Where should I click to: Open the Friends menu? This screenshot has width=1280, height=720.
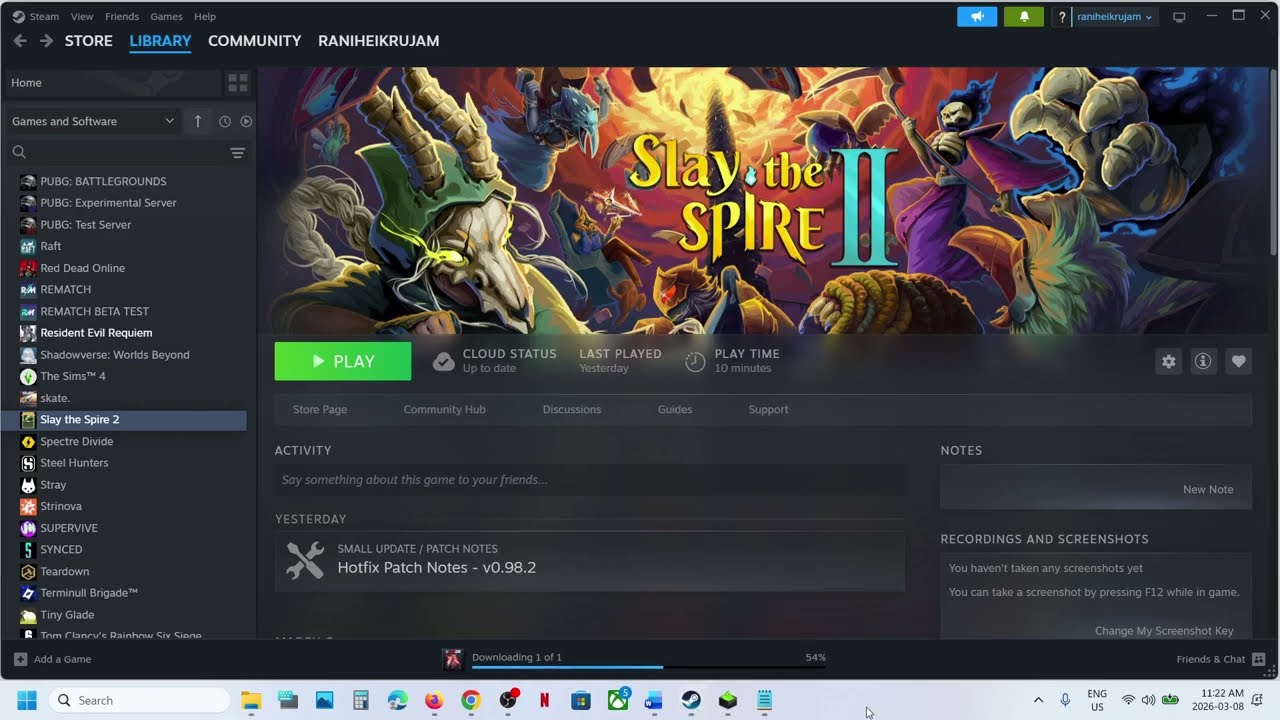click(x=122, y=17)
